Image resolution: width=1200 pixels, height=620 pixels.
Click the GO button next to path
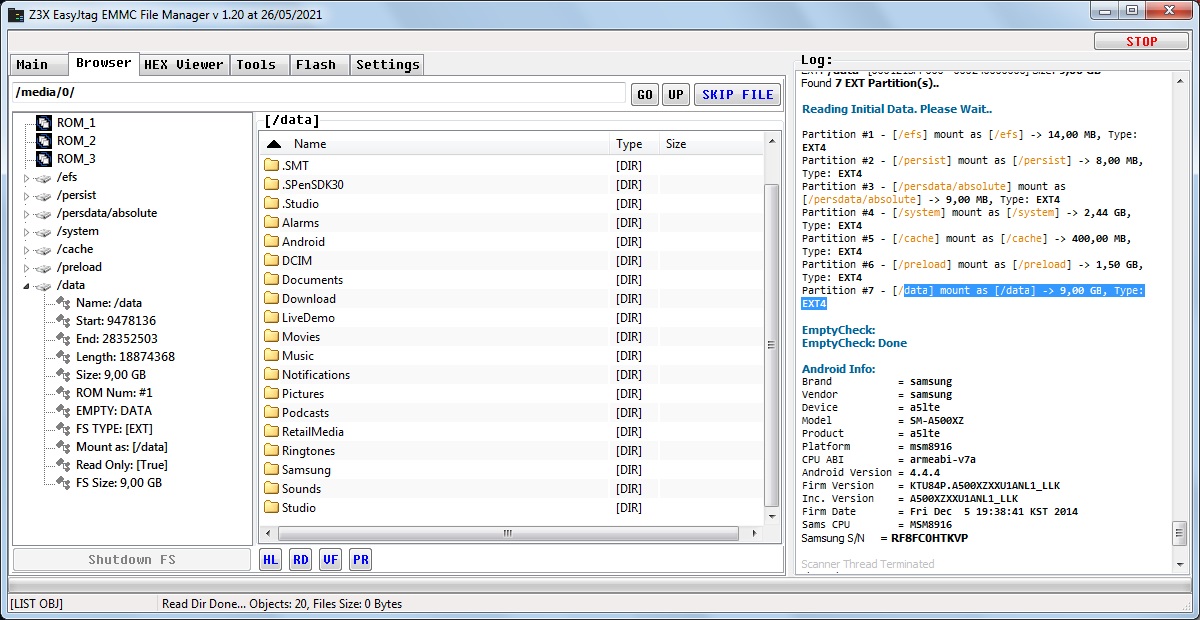tap(645, 95)
